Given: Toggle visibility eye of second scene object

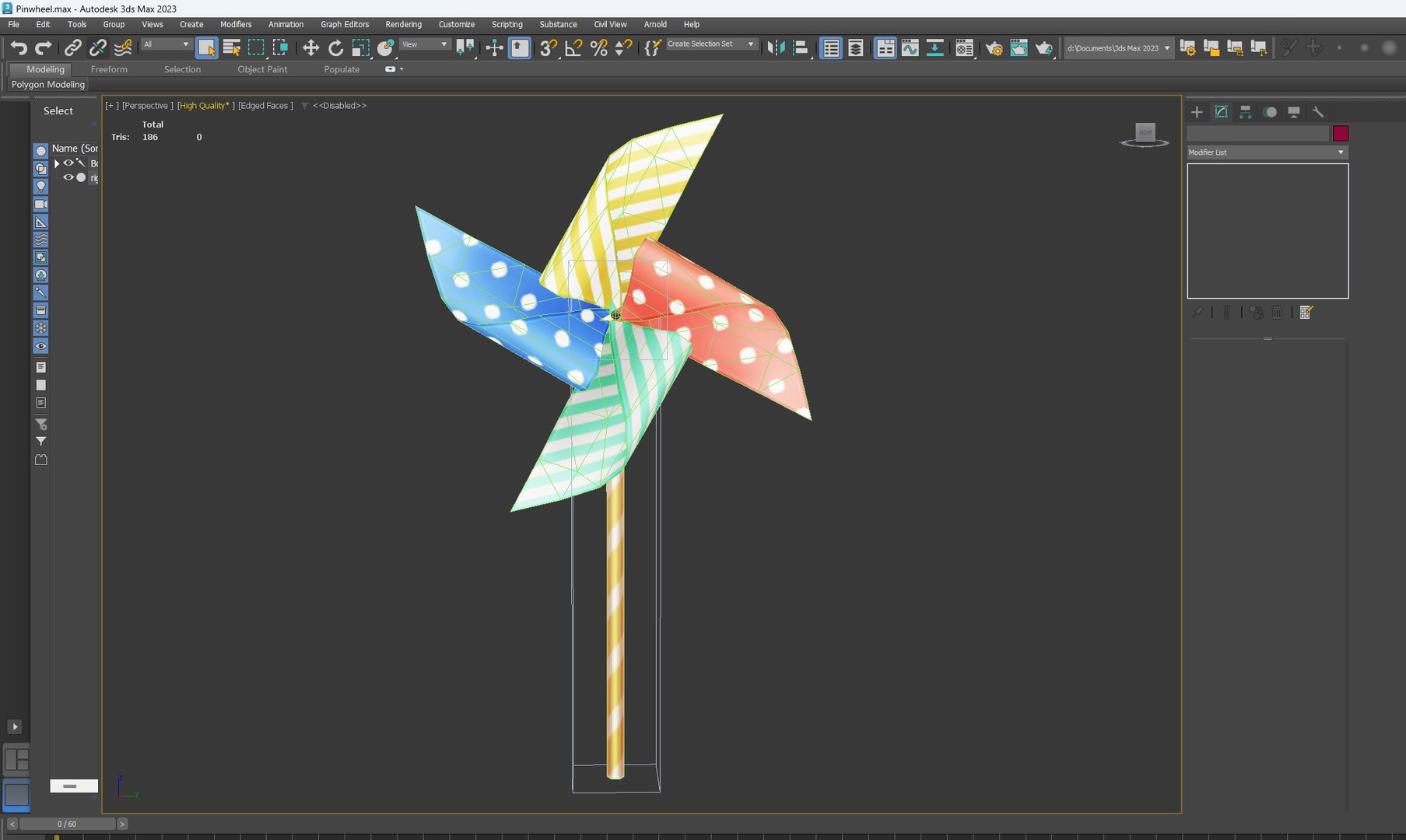Looking at the screenshot, I should 68,177.
